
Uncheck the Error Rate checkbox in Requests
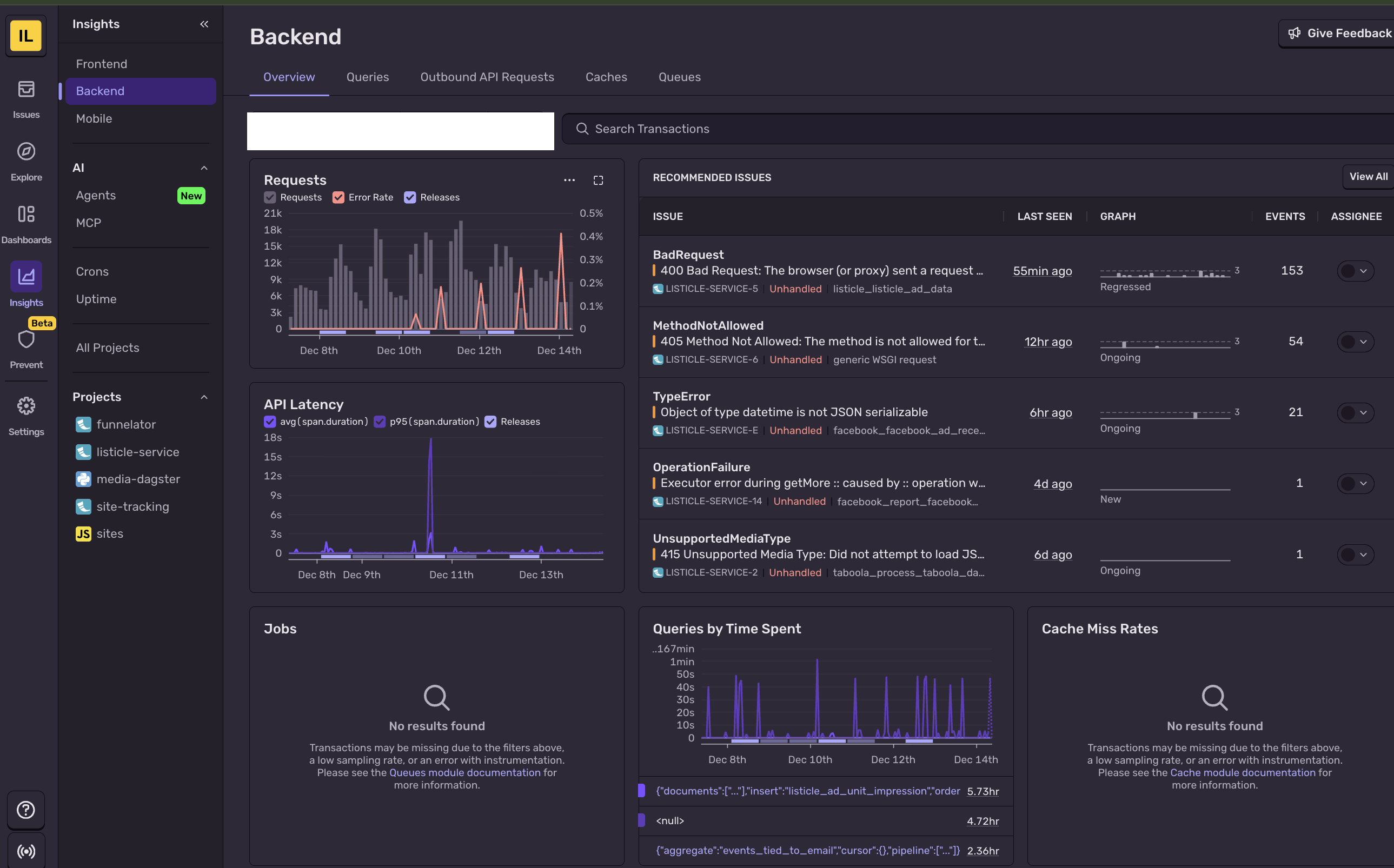pos(338,197)
